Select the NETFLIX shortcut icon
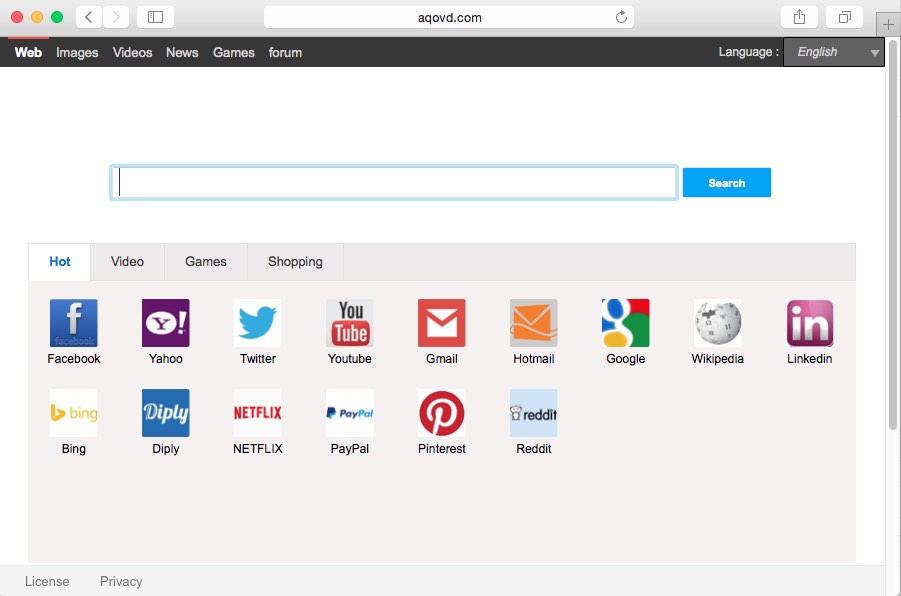Viewport: 901px width, 596px height. tap(258, 413)
